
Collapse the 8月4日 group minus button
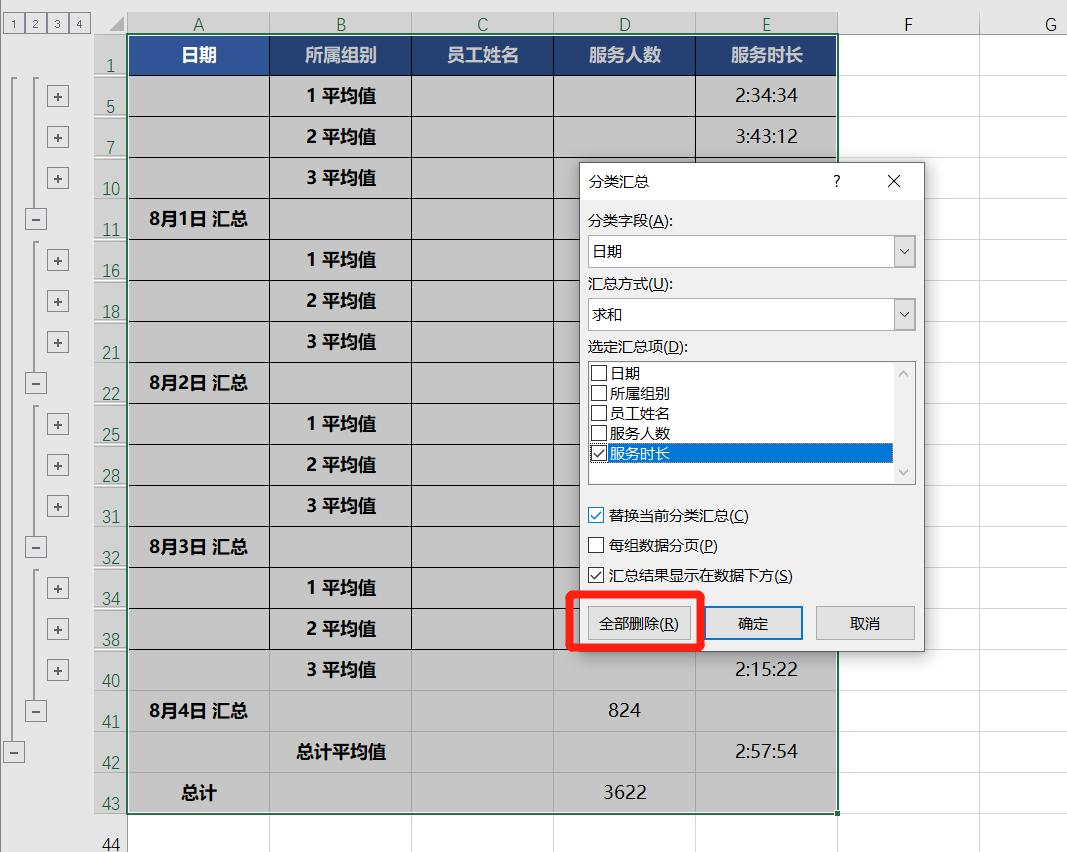[35, 711]
